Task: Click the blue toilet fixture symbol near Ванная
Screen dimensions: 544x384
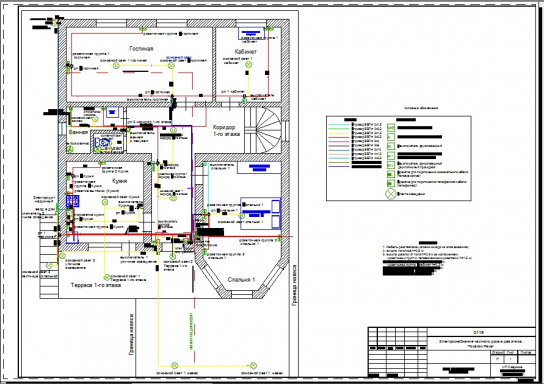Action: point(103,143)
